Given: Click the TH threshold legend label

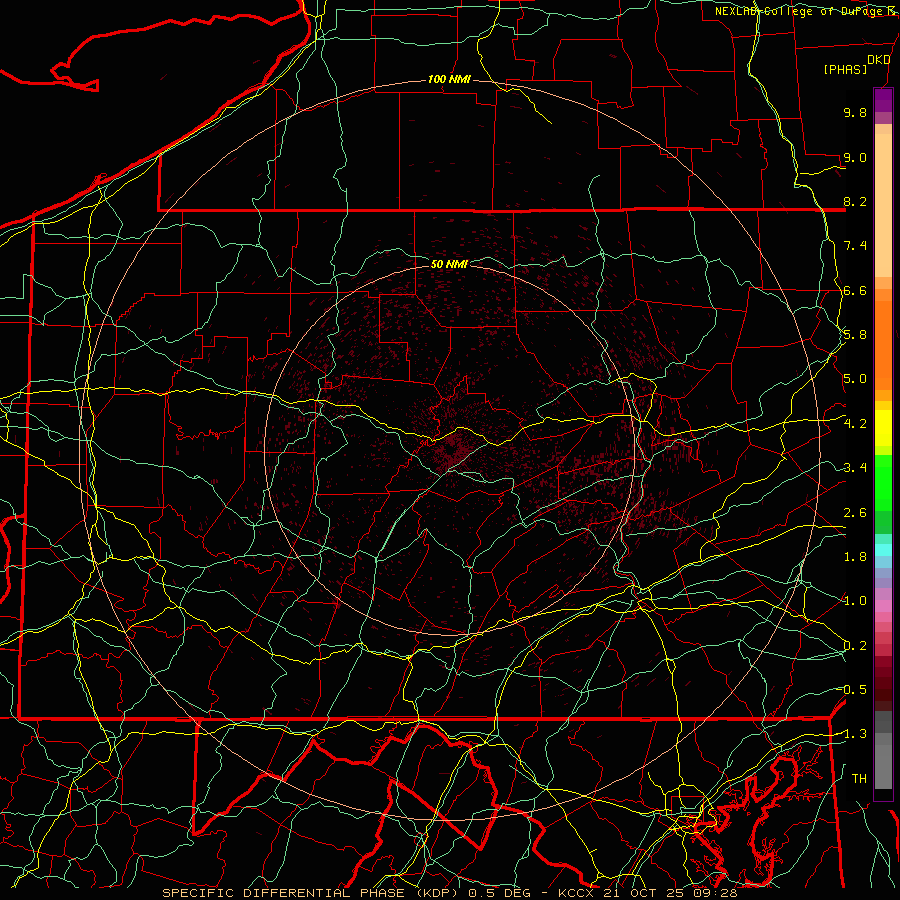Looking at the screenshot, I should [x=859, y=779].
